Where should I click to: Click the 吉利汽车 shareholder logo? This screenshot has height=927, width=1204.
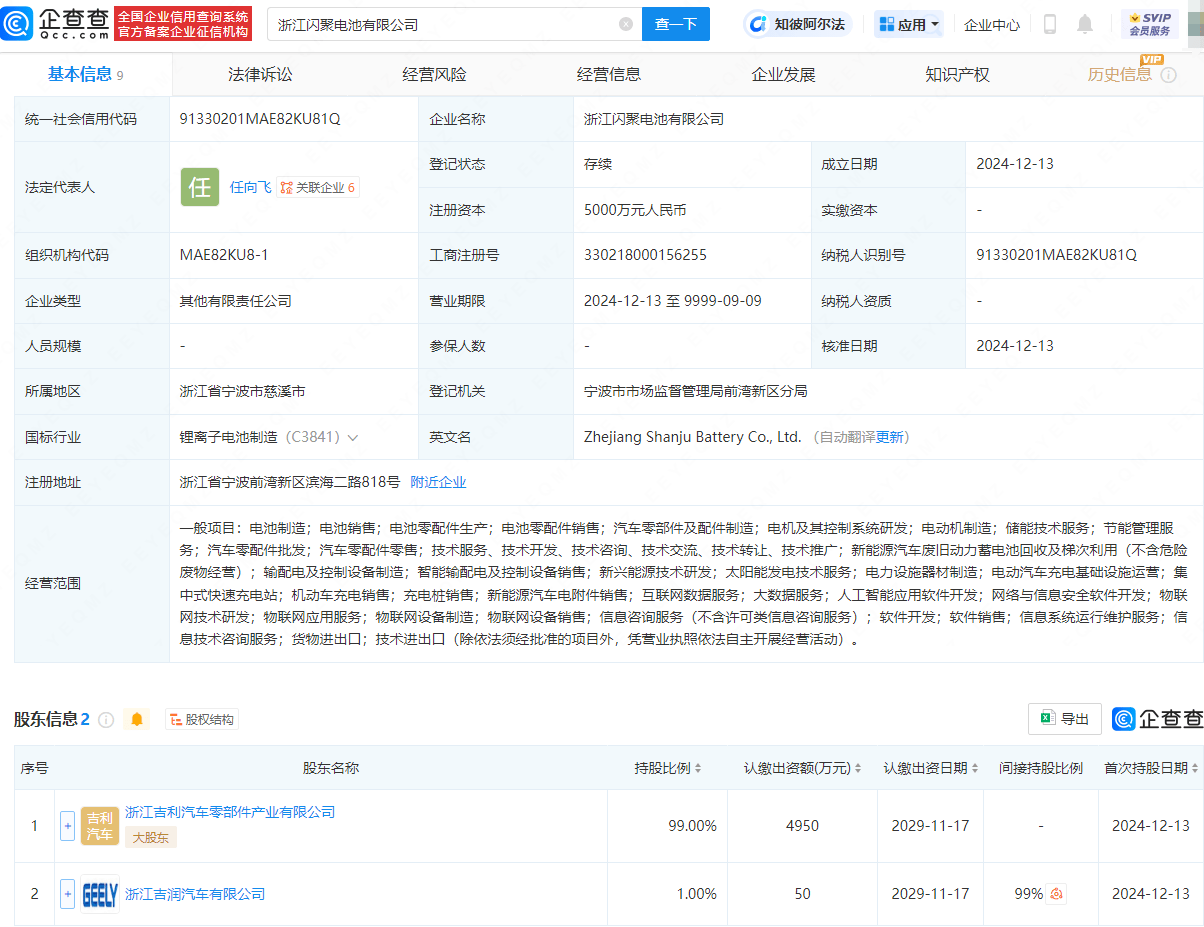tap(99, 826)
